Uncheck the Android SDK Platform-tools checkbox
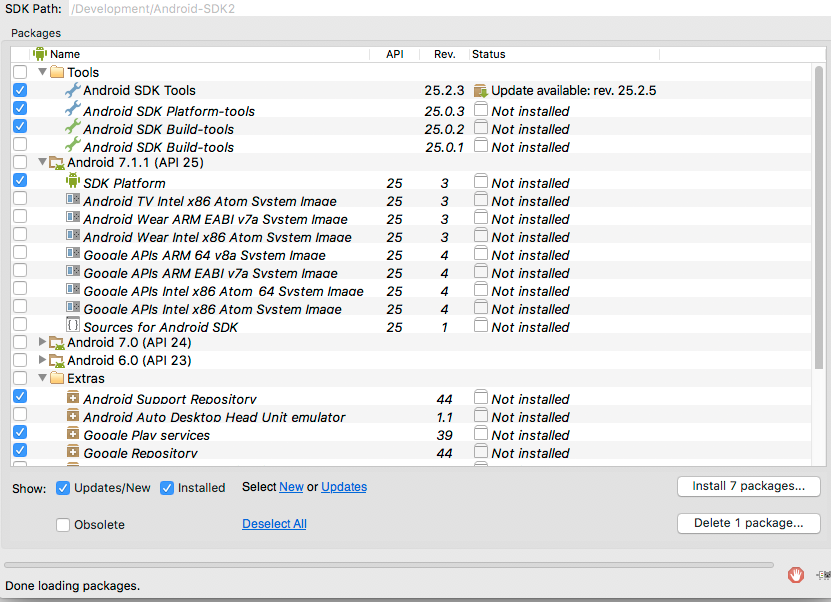The width and height of the screenshot is (831, 602). (20, 108)
